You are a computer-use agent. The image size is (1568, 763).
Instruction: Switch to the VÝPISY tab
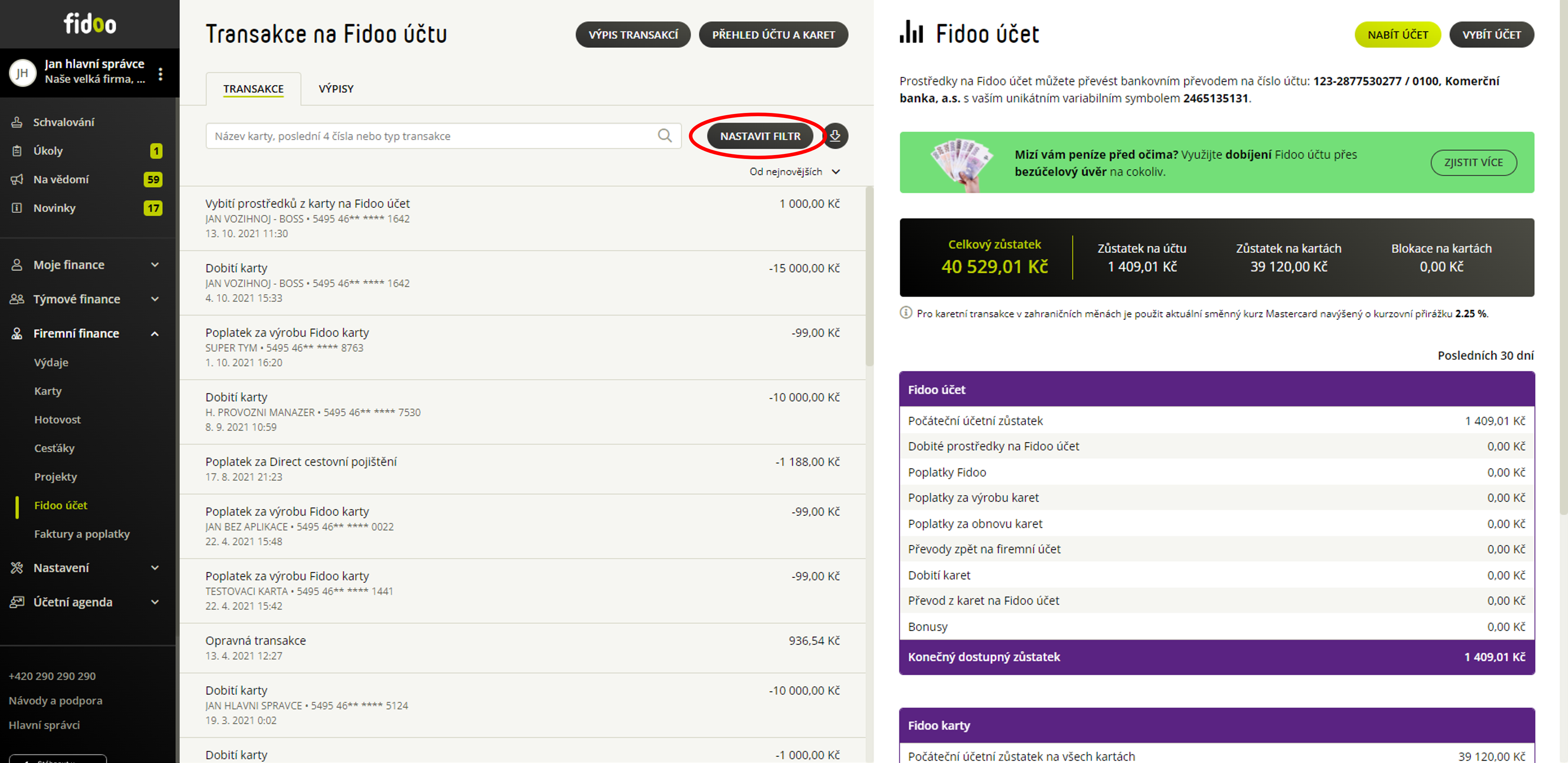[x=336, y=89]
